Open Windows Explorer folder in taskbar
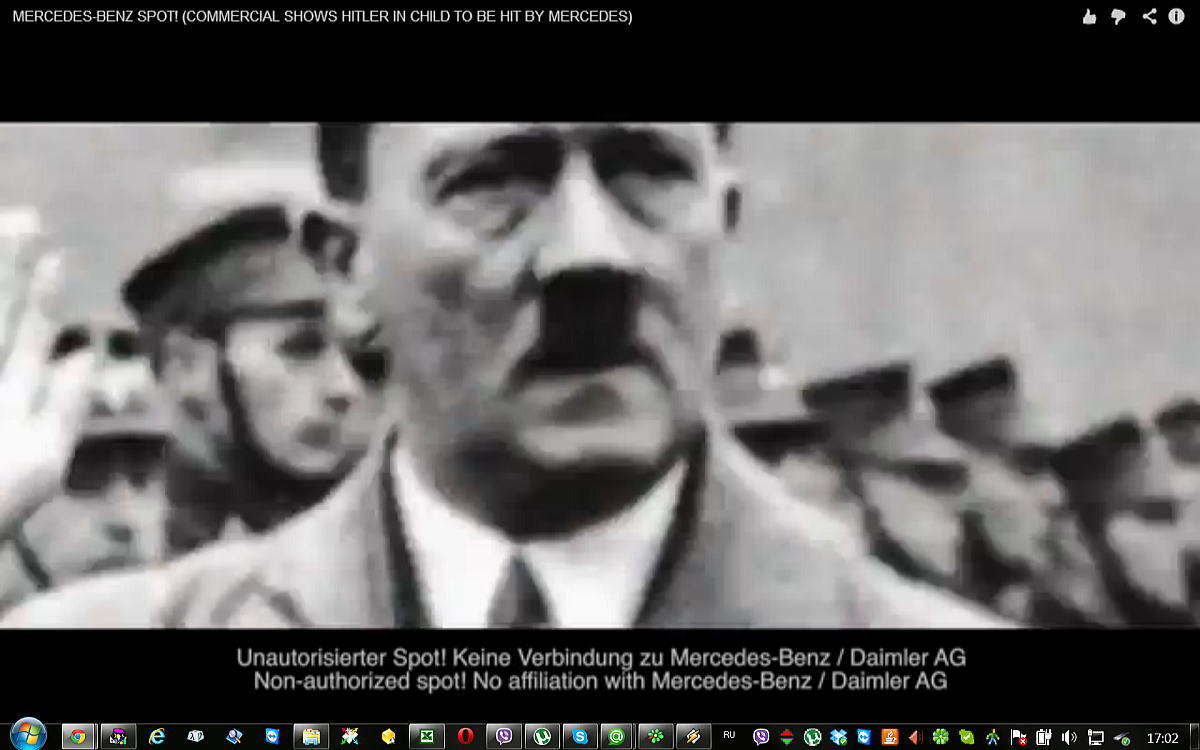The width and height of the screenshot is (1200, 750). 311,737
